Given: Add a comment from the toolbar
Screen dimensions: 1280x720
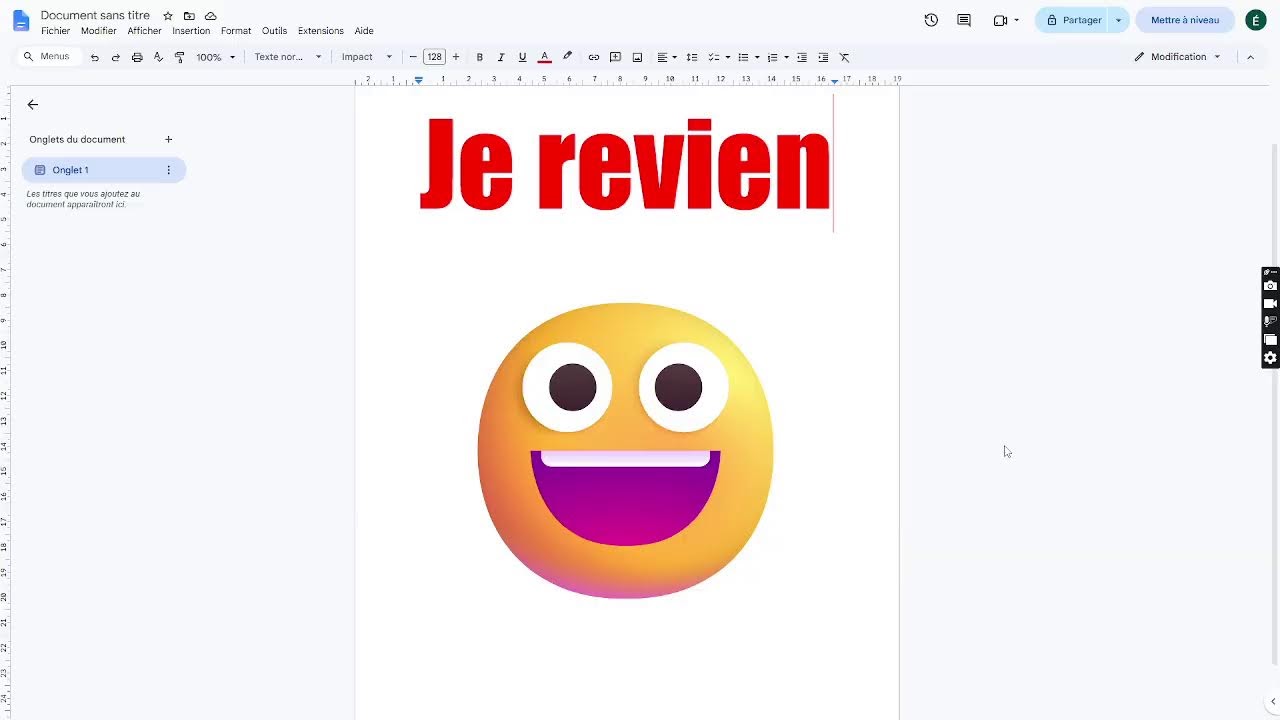Looking at the screenshot, I should pos(615,57).
